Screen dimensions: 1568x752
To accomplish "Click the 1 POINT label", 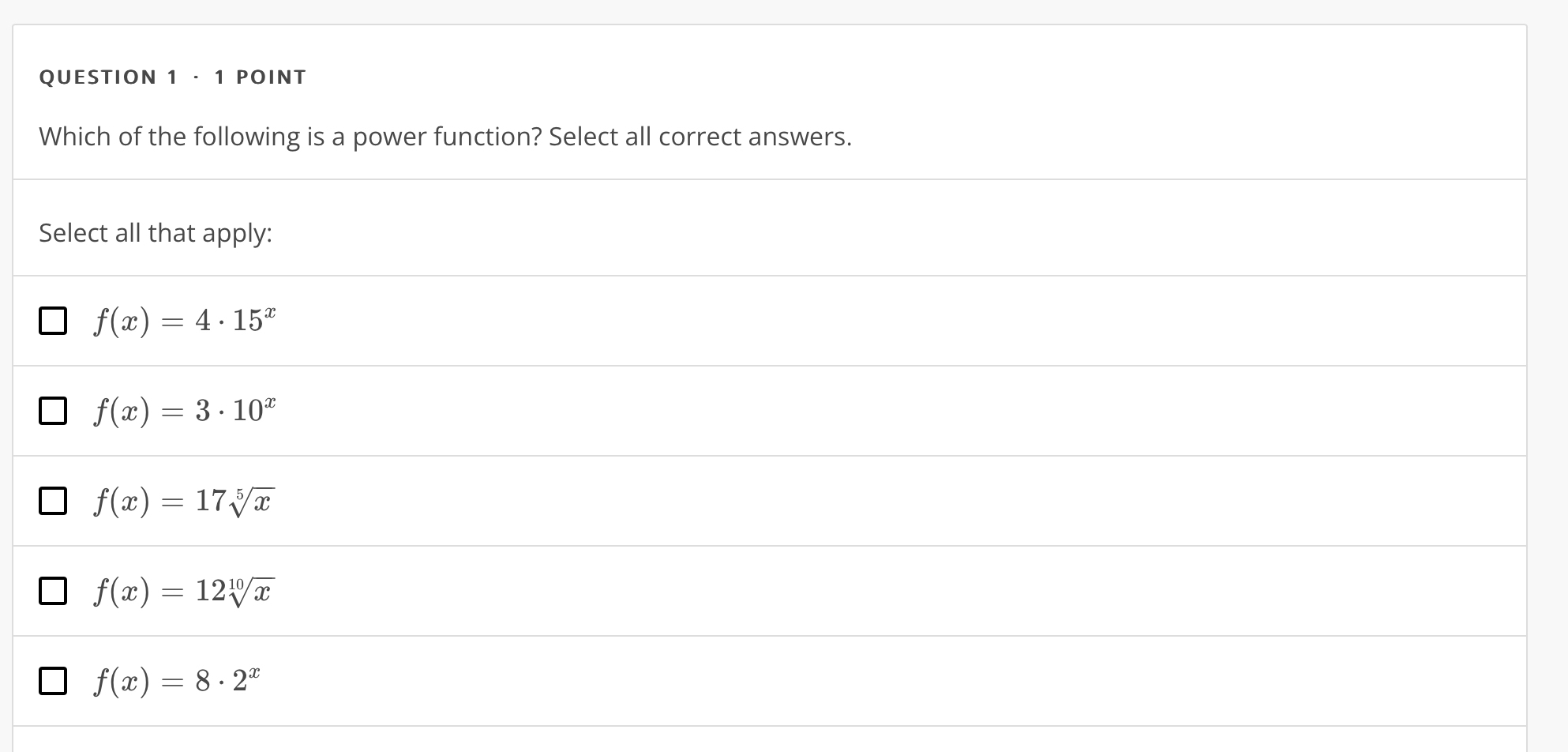I will click(260, 77).
